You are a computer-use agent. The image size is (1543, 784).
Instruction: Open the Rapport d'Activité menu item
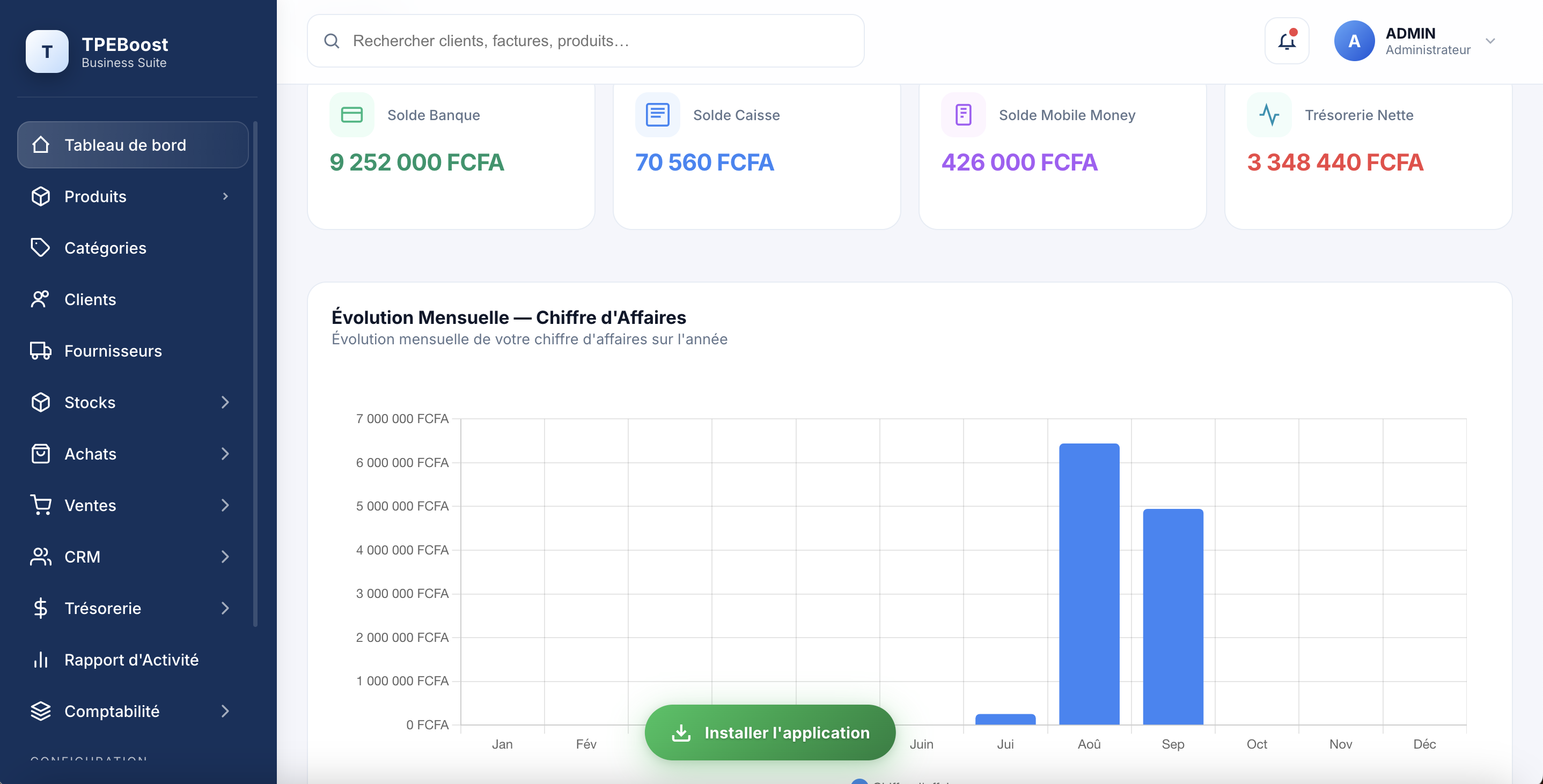133,660
